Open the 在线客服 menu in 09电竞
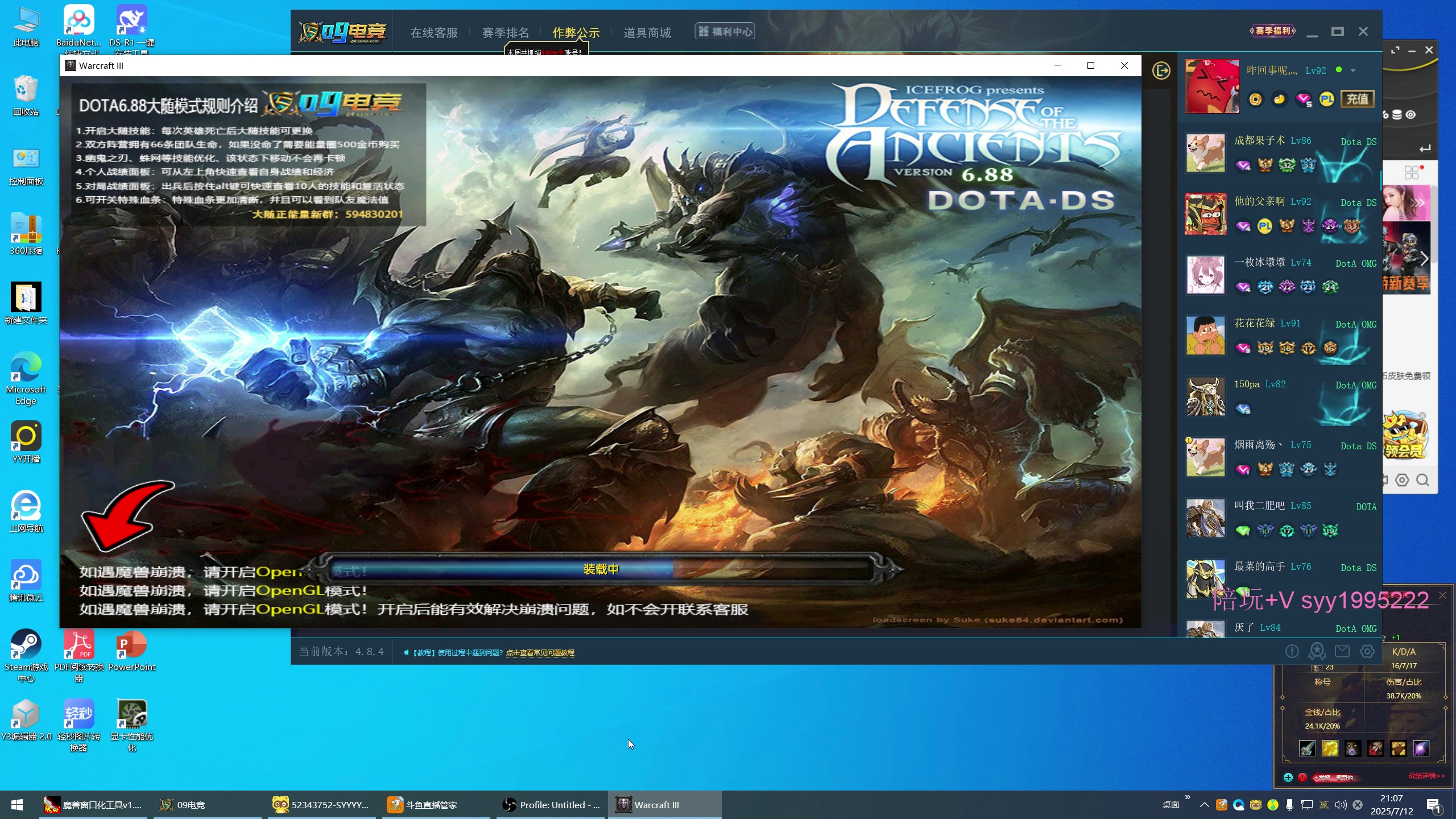 click(x=434, y=33)
